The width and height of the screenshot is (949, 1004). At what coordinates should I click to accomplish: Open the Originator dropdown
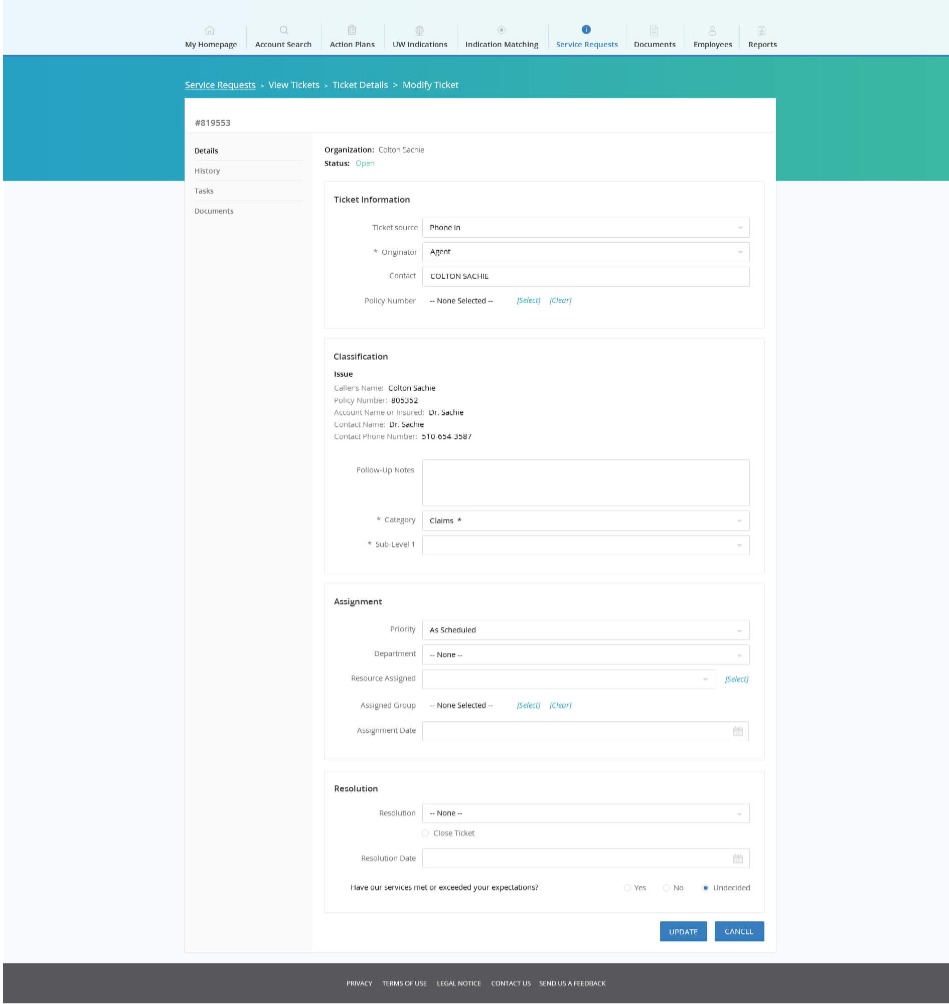585,252
